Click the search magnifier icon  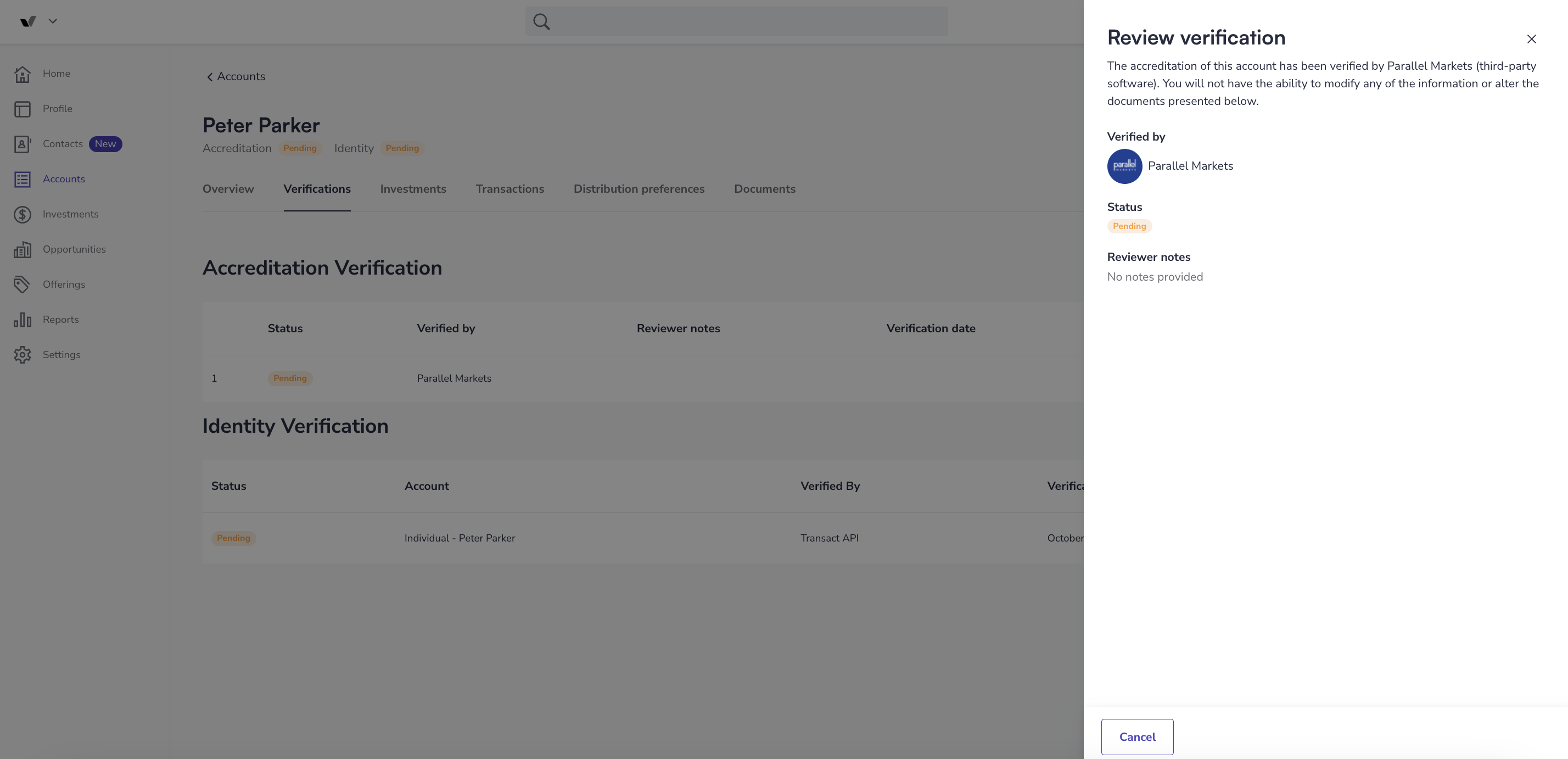tap(541, 22)
